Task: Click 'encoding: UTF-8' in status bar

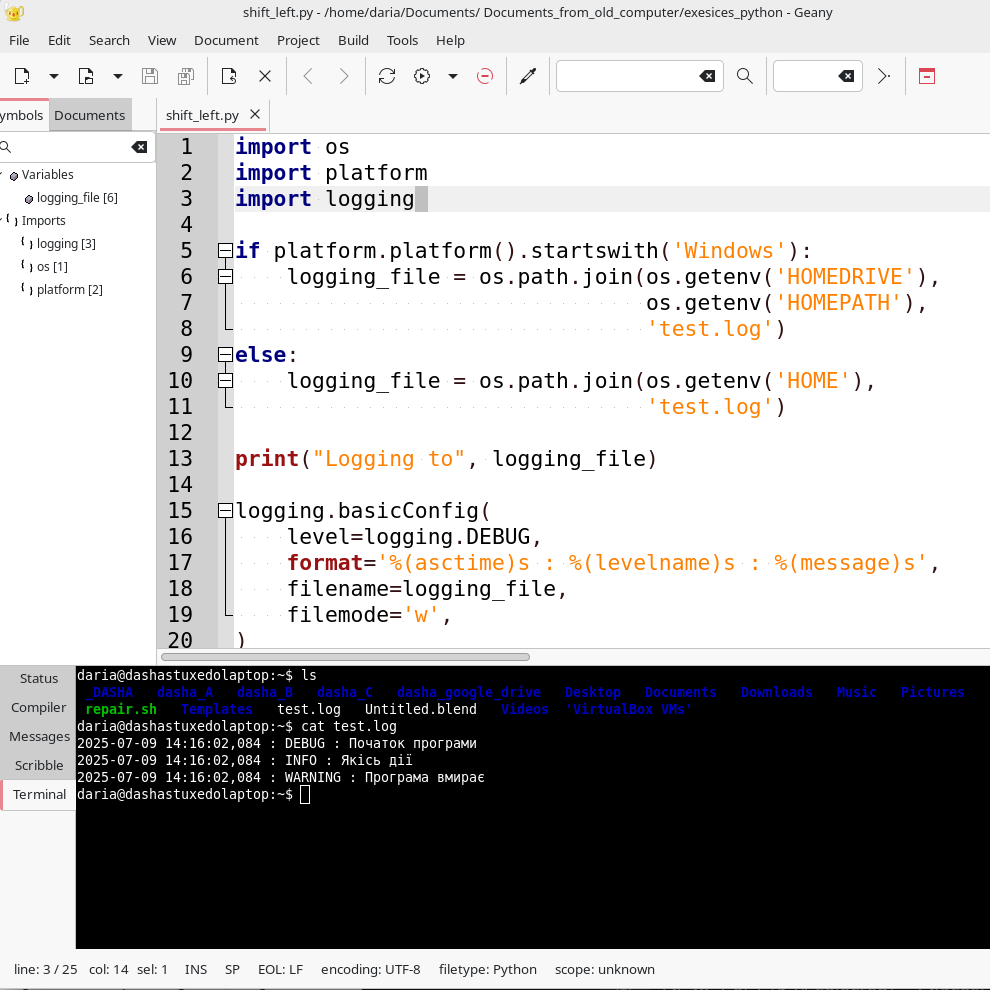Action: (x=371, y=970)
